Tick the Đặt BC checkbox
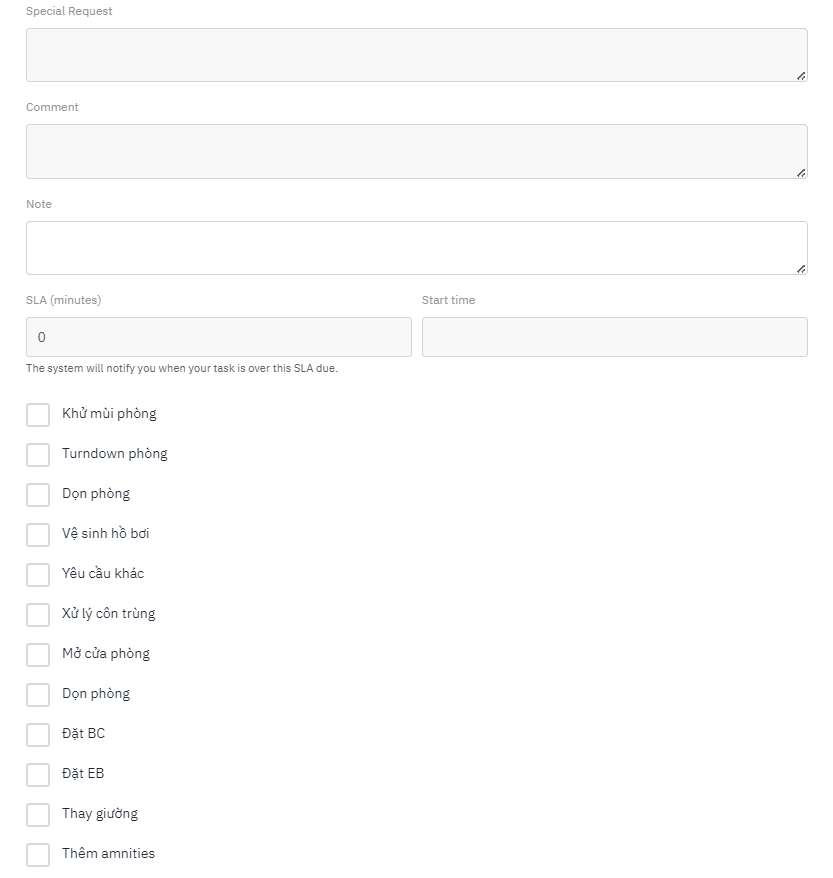This screenshot has height=878, width=833. click(38, 735)
